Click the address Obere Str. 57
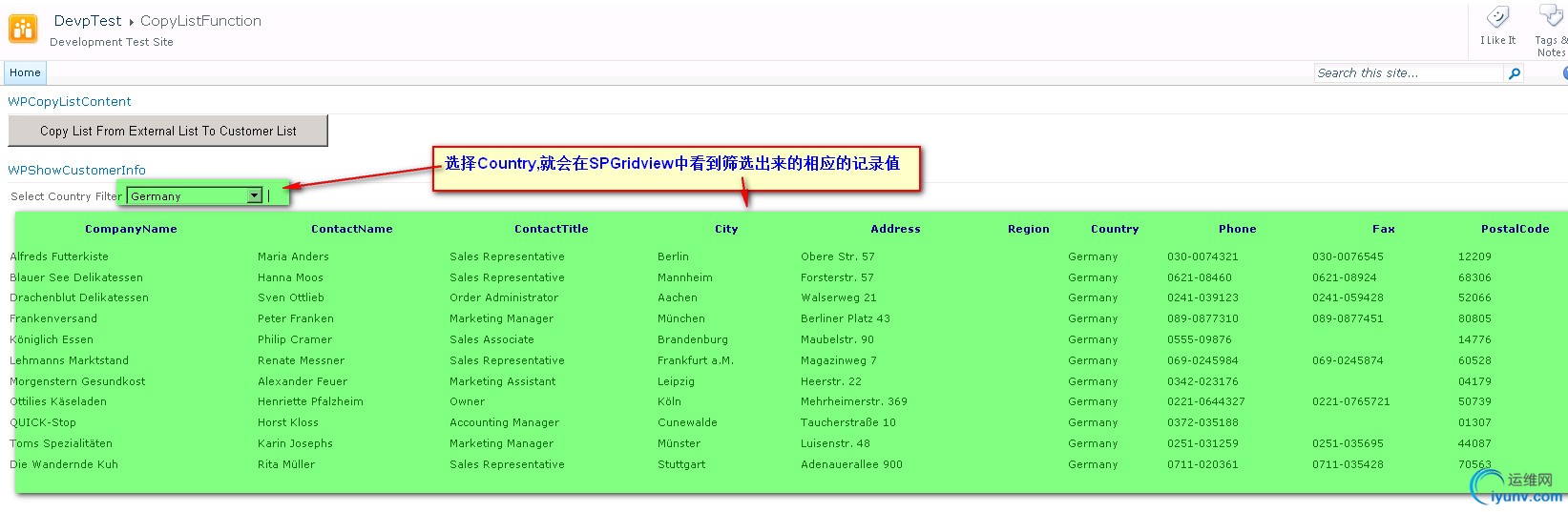This screenshot has height=512, width=1568. coord(838,256)
